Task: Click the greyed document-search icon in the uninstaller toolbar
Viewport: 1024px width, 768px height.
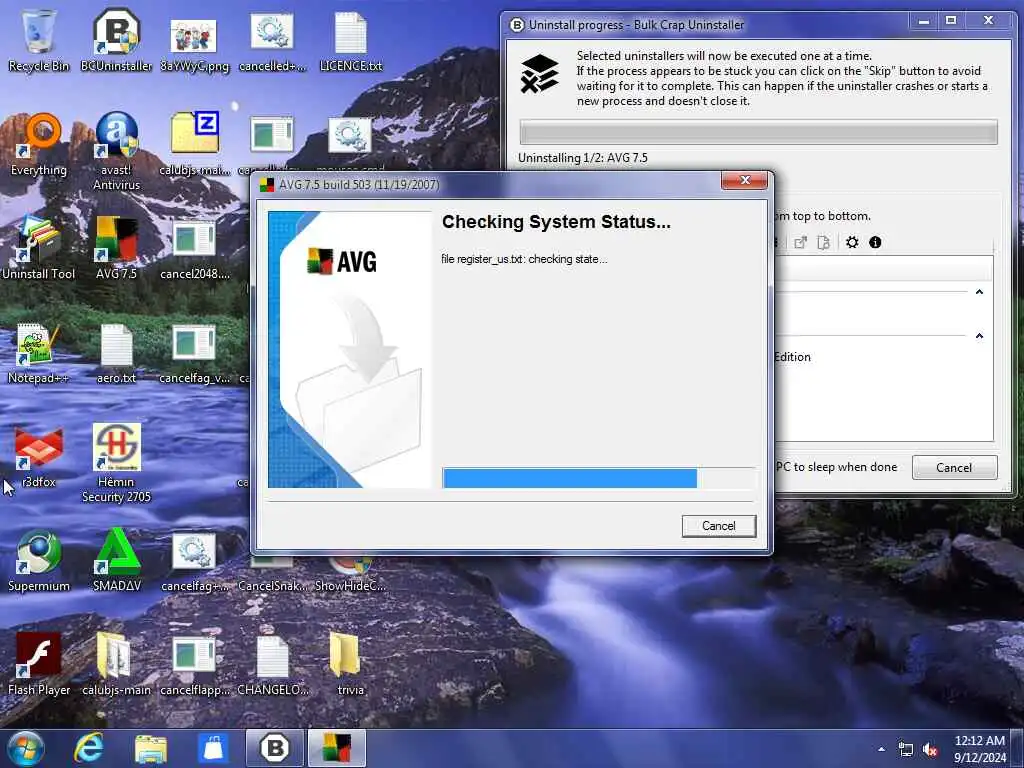Action: (824, 242)
